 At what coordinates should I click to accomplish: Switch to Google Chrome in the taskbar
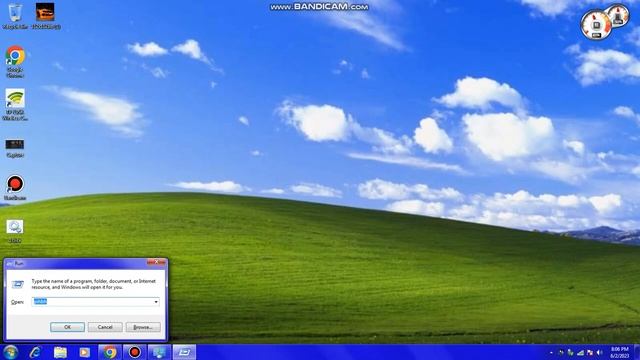(x=109, y=352)
